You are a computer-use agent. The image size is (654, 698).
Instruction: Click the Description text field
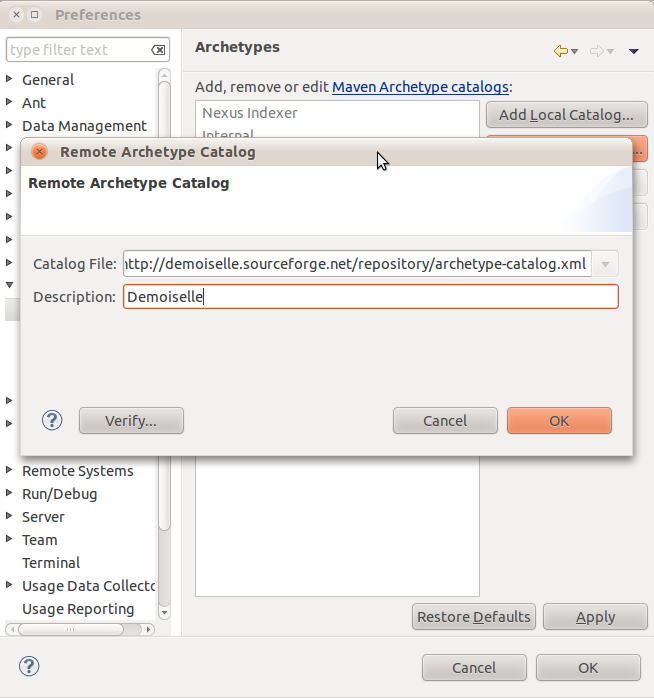pyautogui.click(x=370, y=297)
